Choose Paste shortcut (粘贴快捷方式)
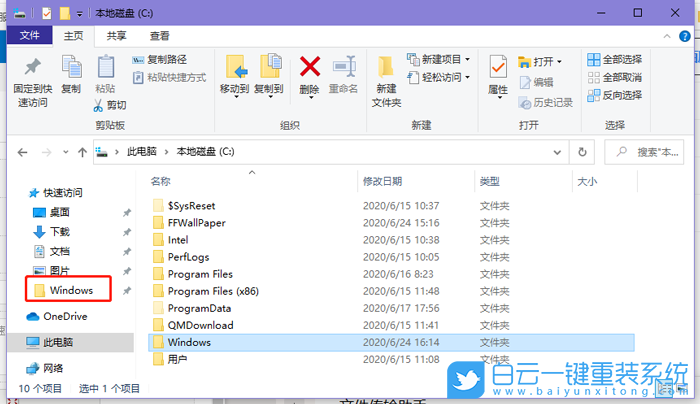 pos(169,78)
